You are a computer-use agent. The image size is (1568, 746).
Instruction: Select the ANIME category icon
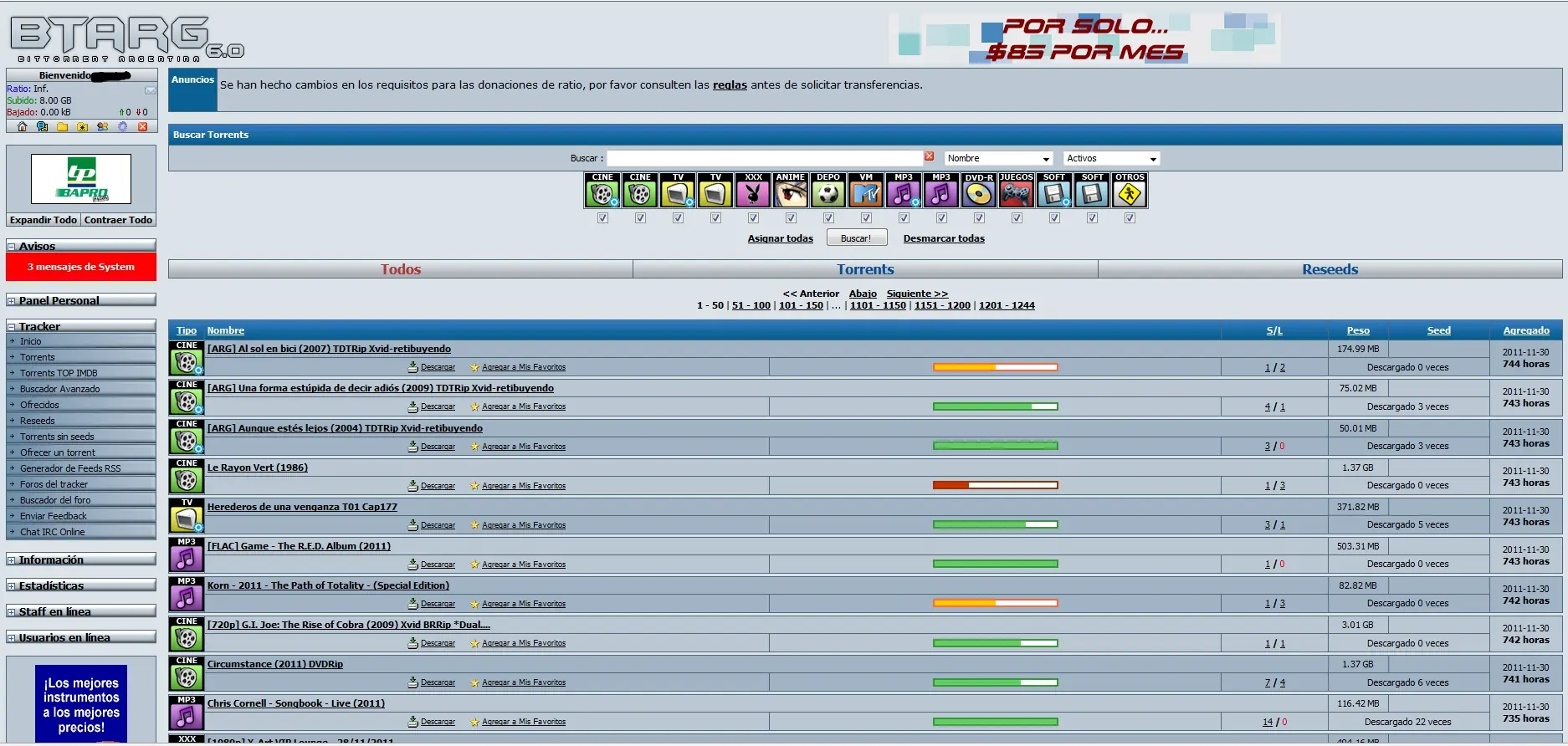(x=791, y=191)
